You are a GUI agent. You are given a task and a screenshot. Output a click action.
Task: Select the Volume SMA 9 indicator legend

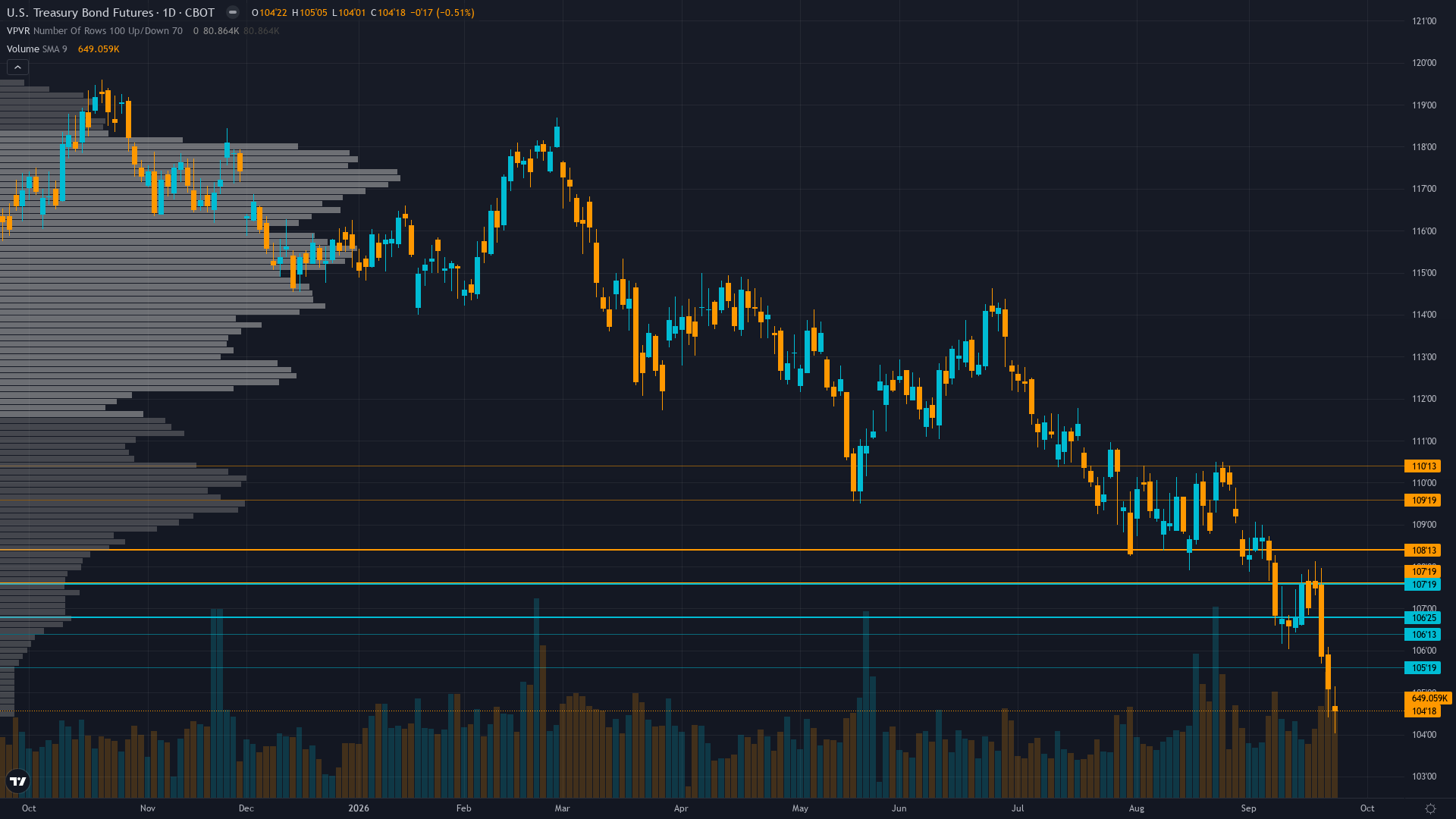tap(37, 49)
